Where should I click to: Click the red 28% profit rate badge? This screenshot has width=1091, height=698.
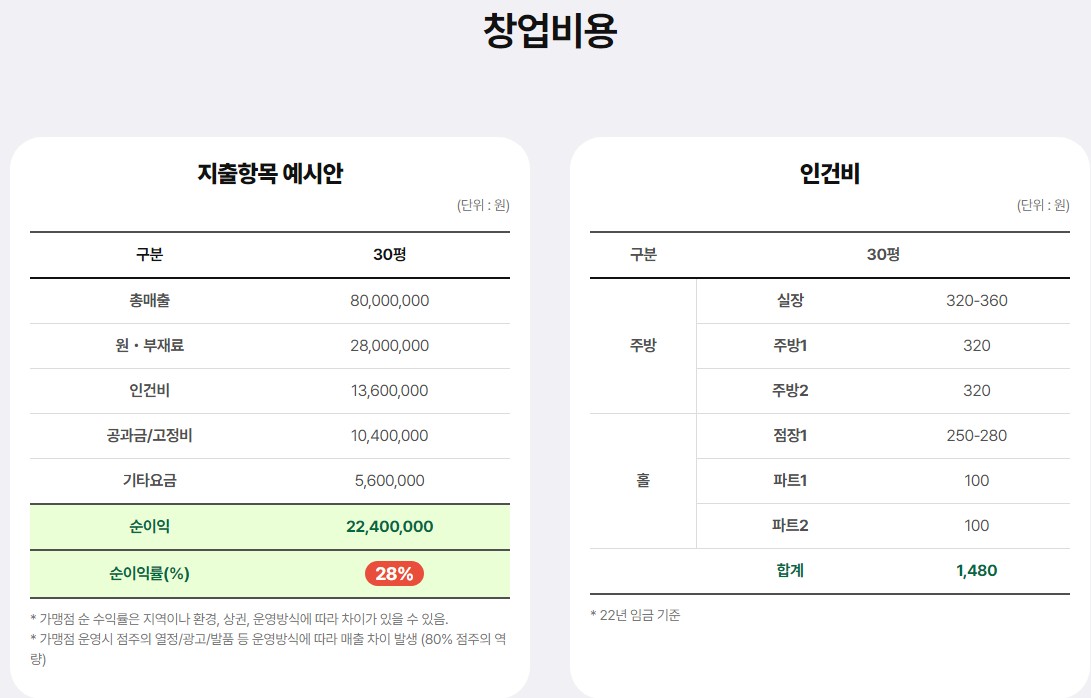[394, 573]
